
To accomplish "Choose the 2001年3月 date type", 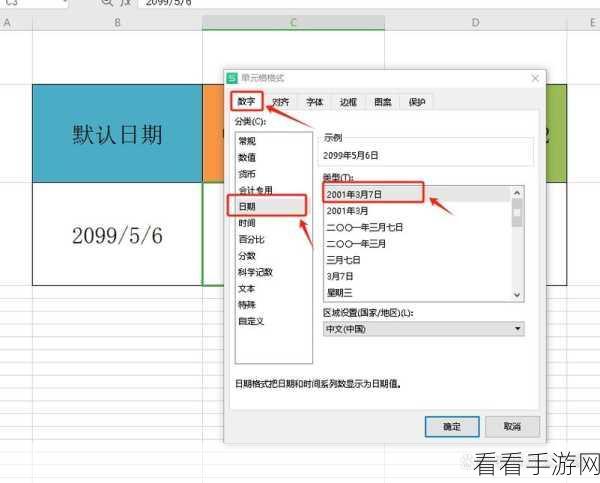I will [x=417, y=211].
